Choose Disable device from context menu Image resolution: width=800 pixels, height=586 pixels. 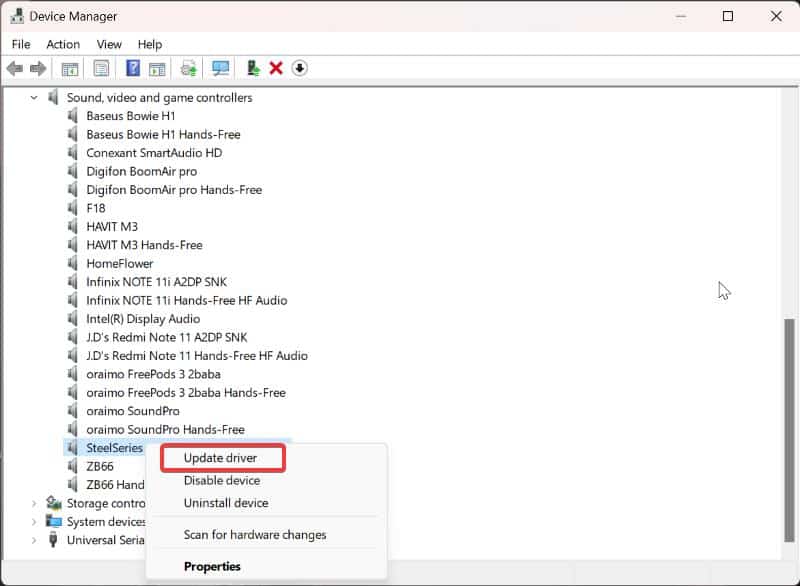tap(222, 480)
